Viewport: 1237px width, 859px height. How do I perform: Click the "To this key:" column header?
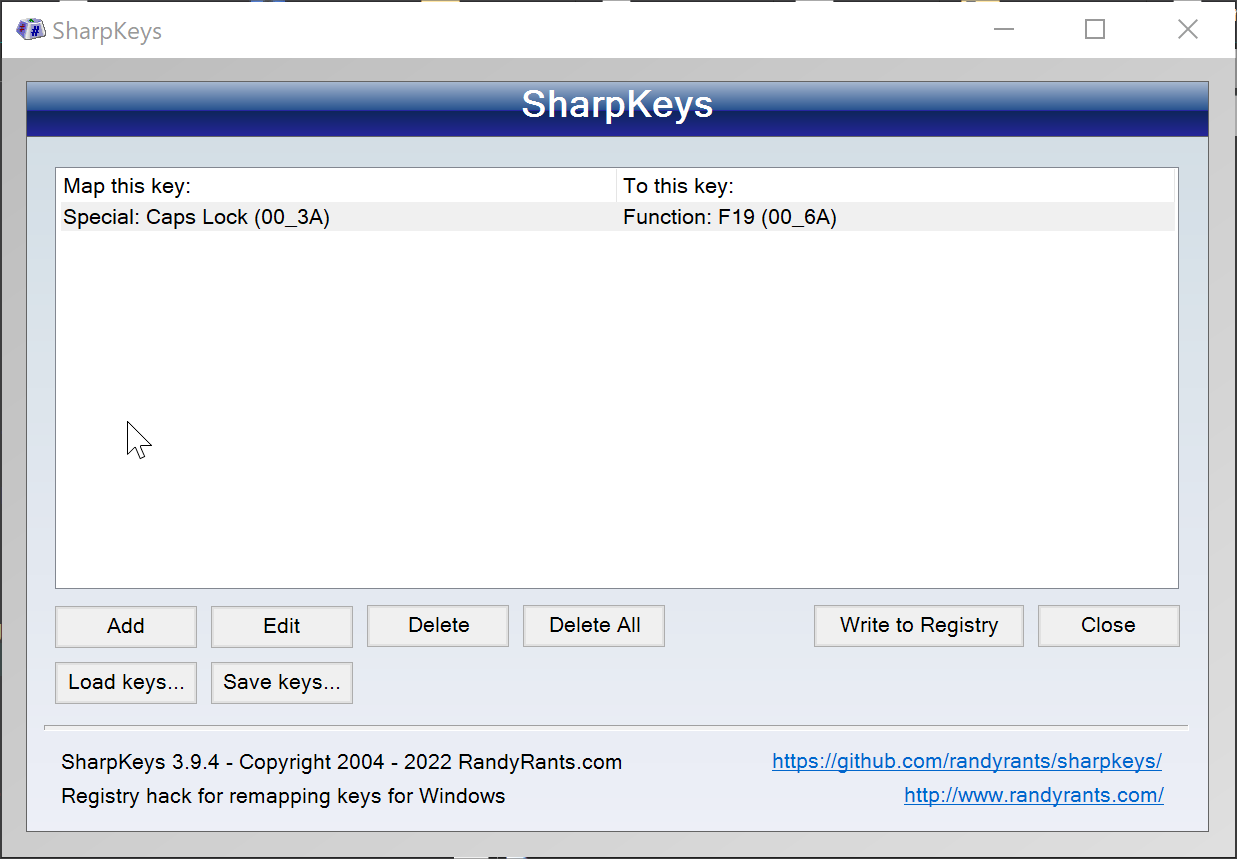[x=895, y=186]
